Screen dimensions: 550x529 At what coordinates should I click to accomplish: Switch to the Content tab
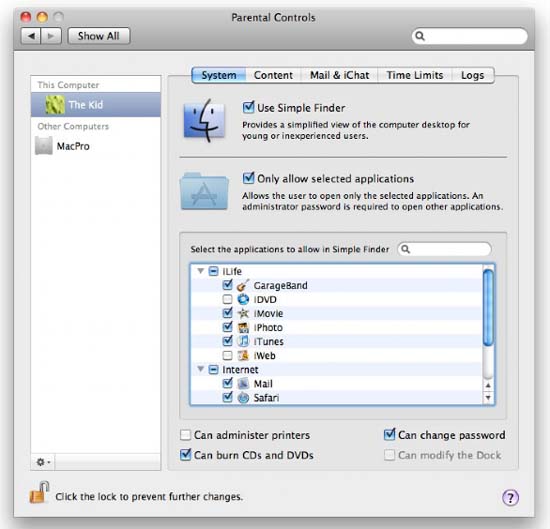click(273, 75)
